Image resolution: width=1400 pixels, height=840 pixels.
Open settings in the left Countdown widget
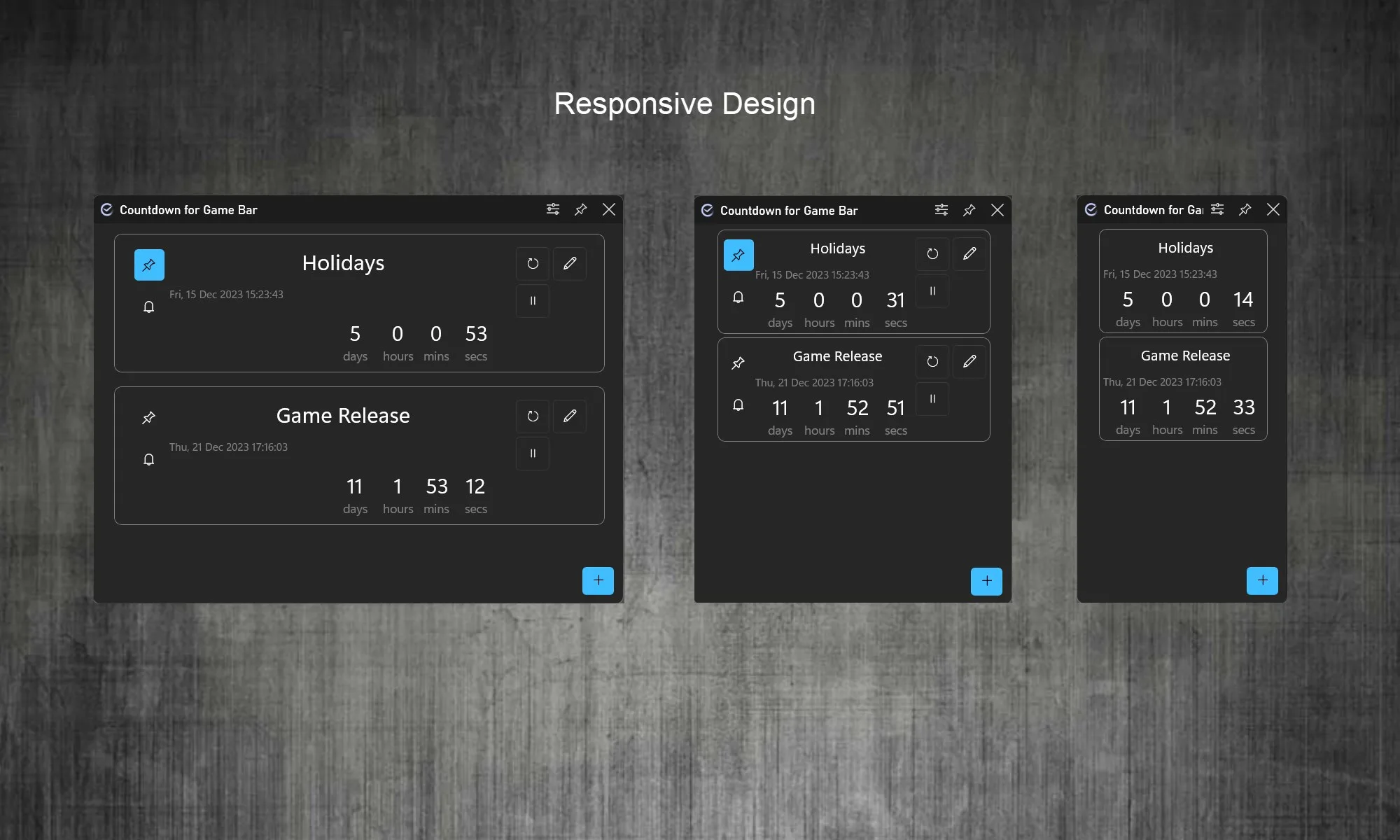pyautogui.click(x=553, y=209)
